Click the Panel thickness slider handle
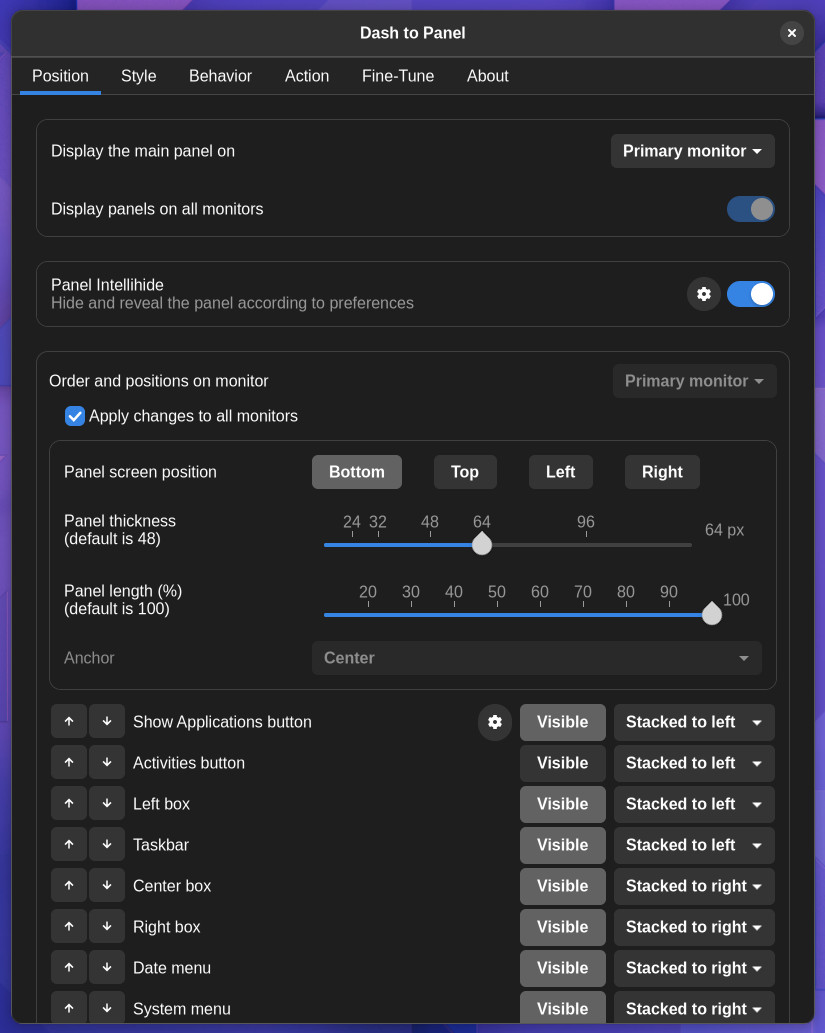825x1033 pixels. pyautogui.click(x=482, y=544)
